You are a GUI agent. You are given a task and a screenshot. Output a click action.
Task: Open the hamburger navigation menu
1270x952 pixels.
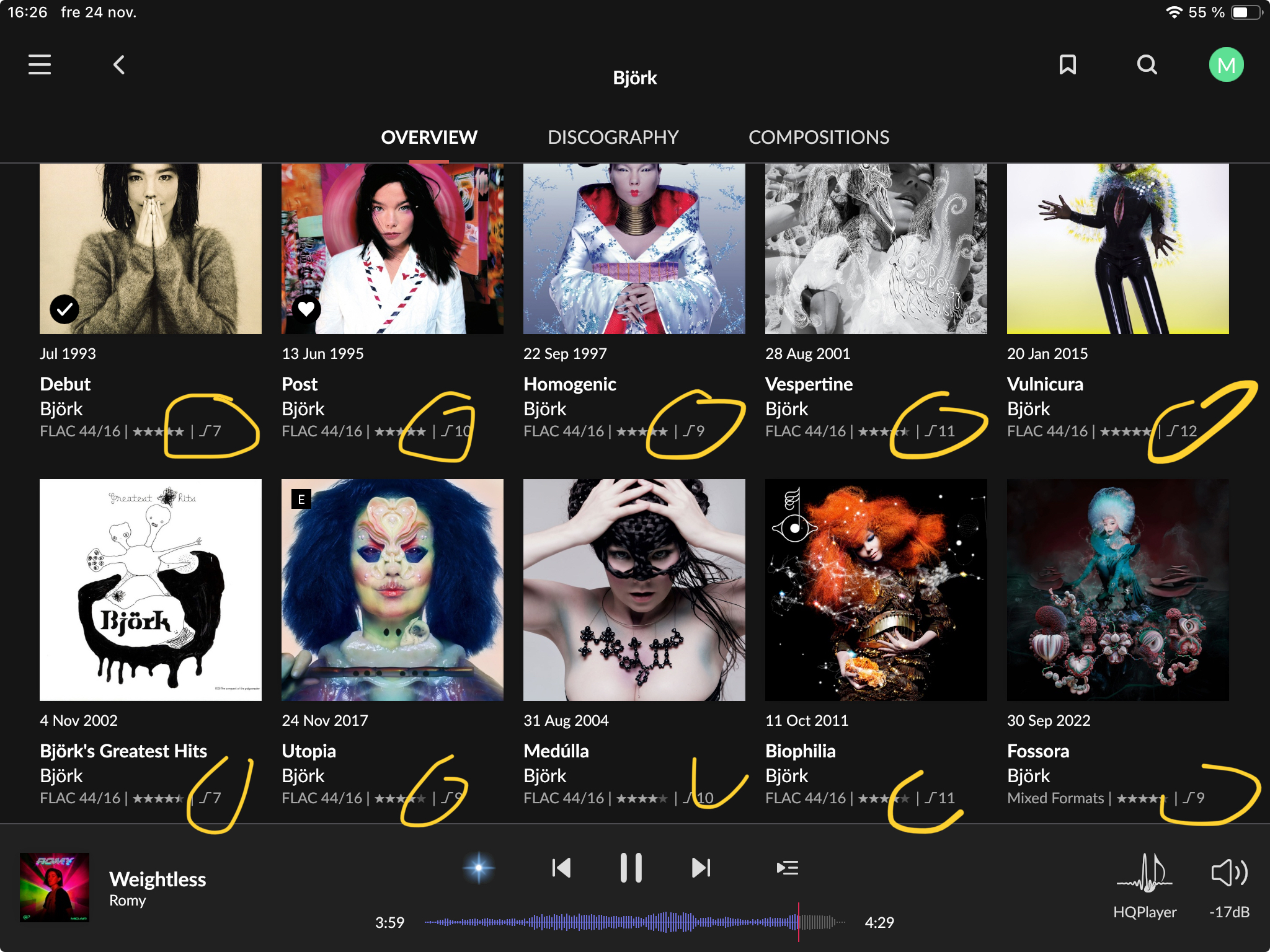pyautogui.click(x=40, y=64)
